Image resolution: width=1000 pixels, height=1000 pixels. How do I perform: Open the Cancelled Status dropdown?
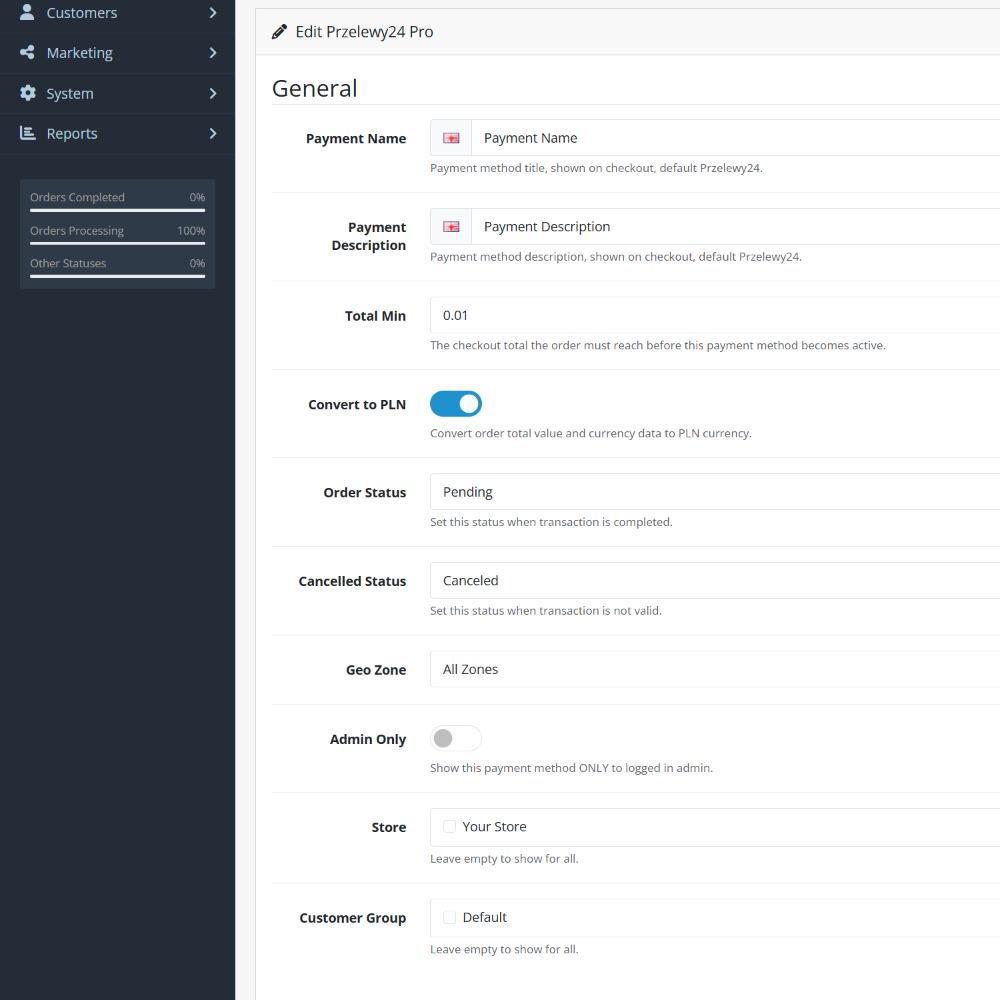[715, 580]
